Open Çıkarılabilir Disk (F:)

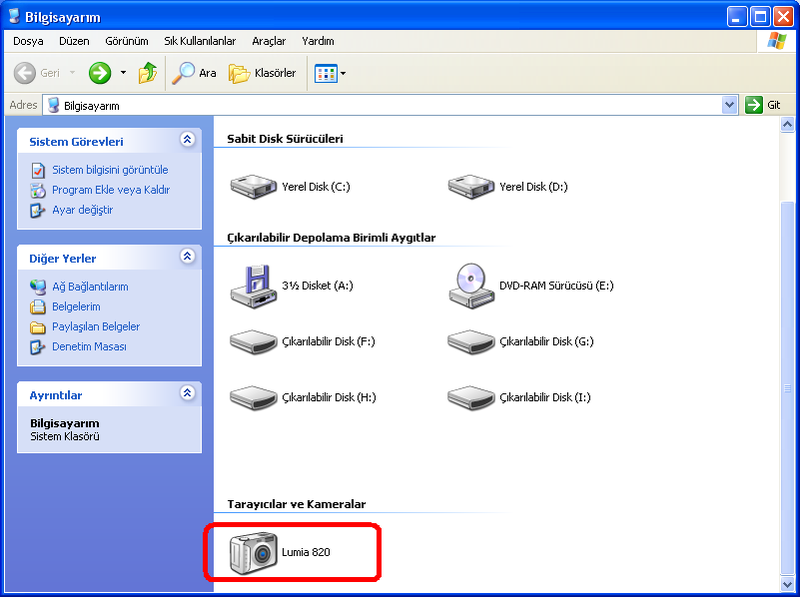click(x=254, y=342)
